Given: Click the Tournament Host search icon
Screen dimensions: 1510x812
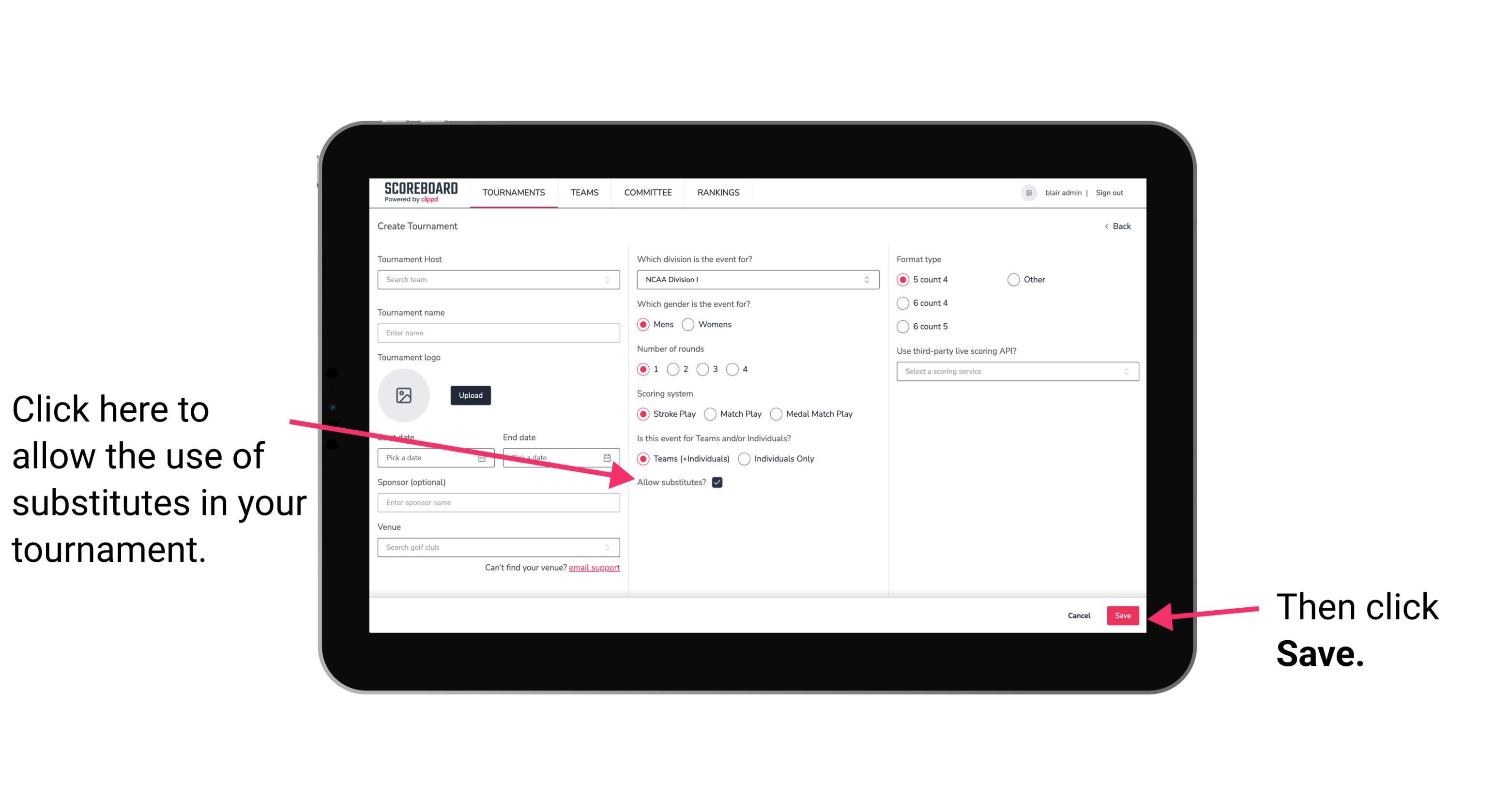Looking at the screenshot, I should tap(611, 280).
